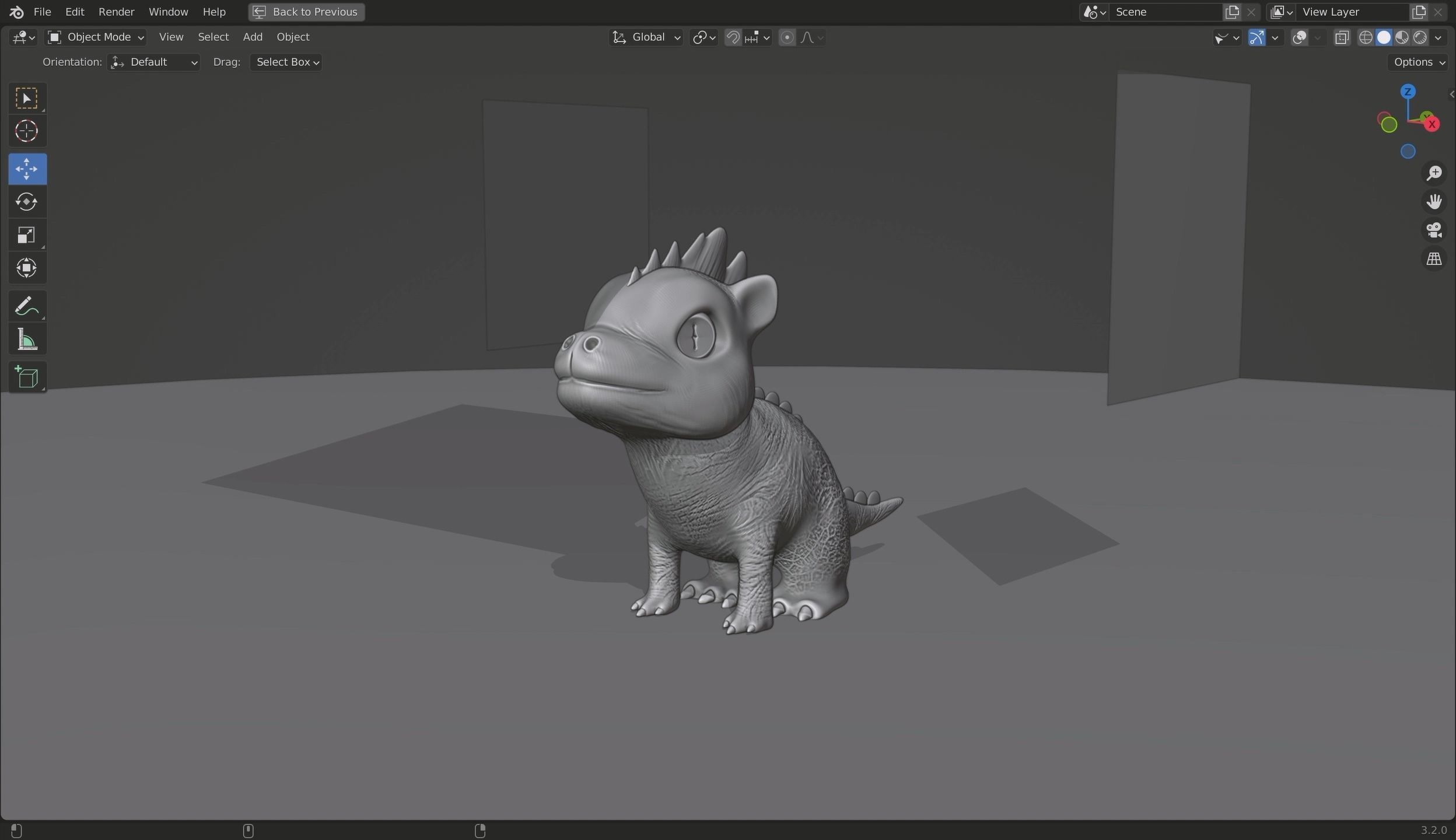Switch to material preview shading
Viewport: 1456px width, 840px height.
pyautogui.click(x=1402, y=37)
